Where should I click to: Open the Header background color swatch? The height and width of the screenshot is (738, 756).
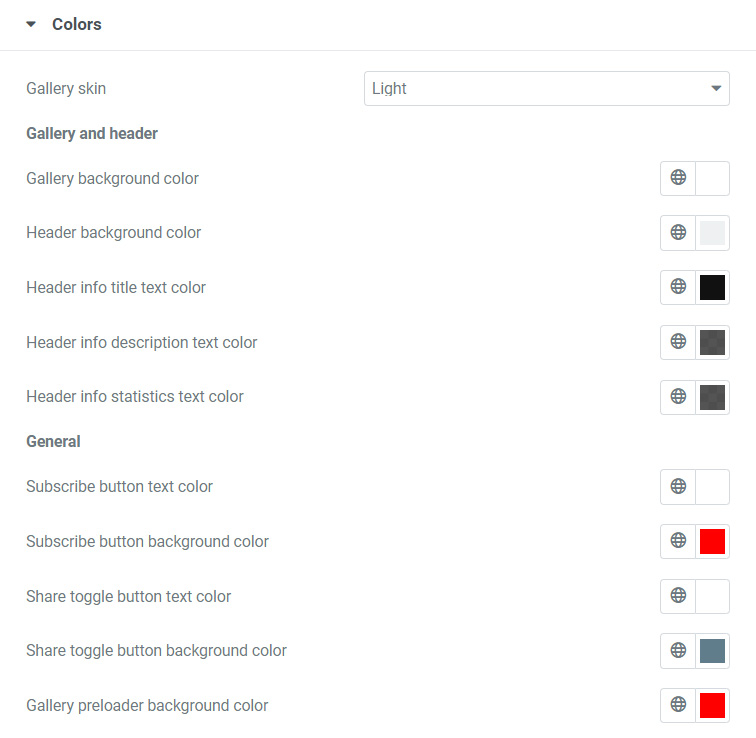click(712, 233)
